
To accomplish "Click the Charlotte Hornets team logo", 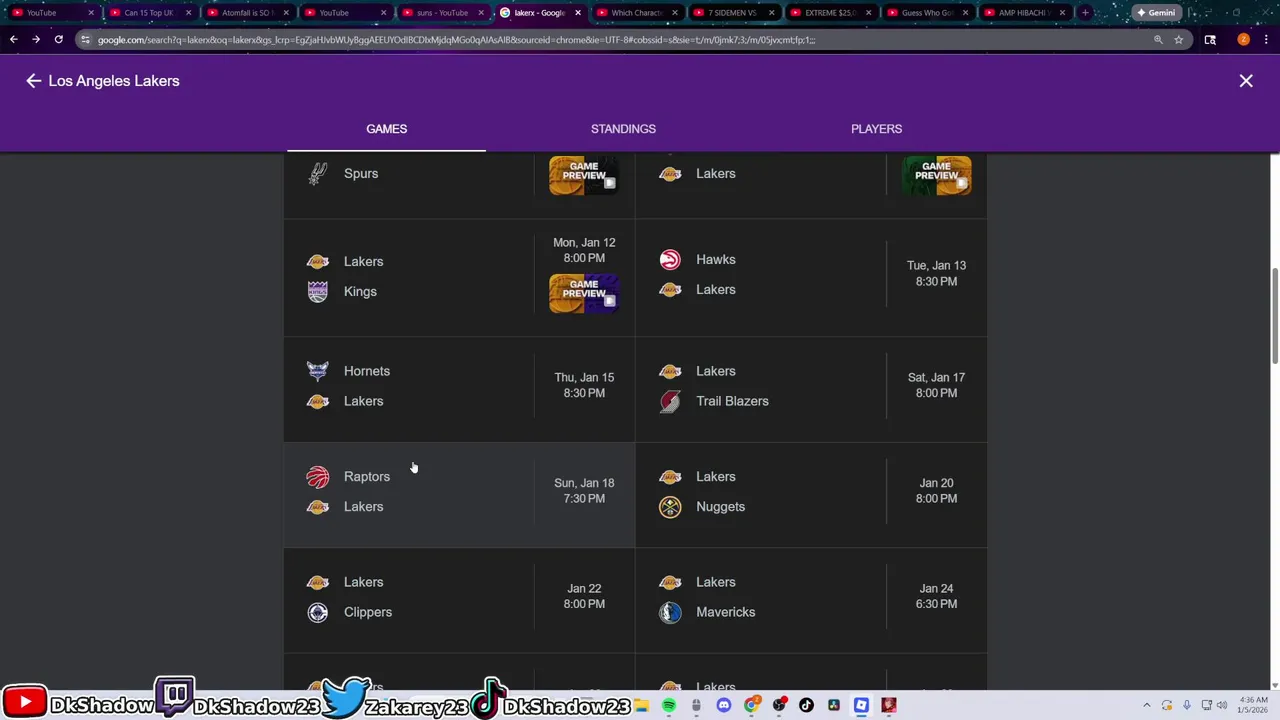I will pos(318,371).
